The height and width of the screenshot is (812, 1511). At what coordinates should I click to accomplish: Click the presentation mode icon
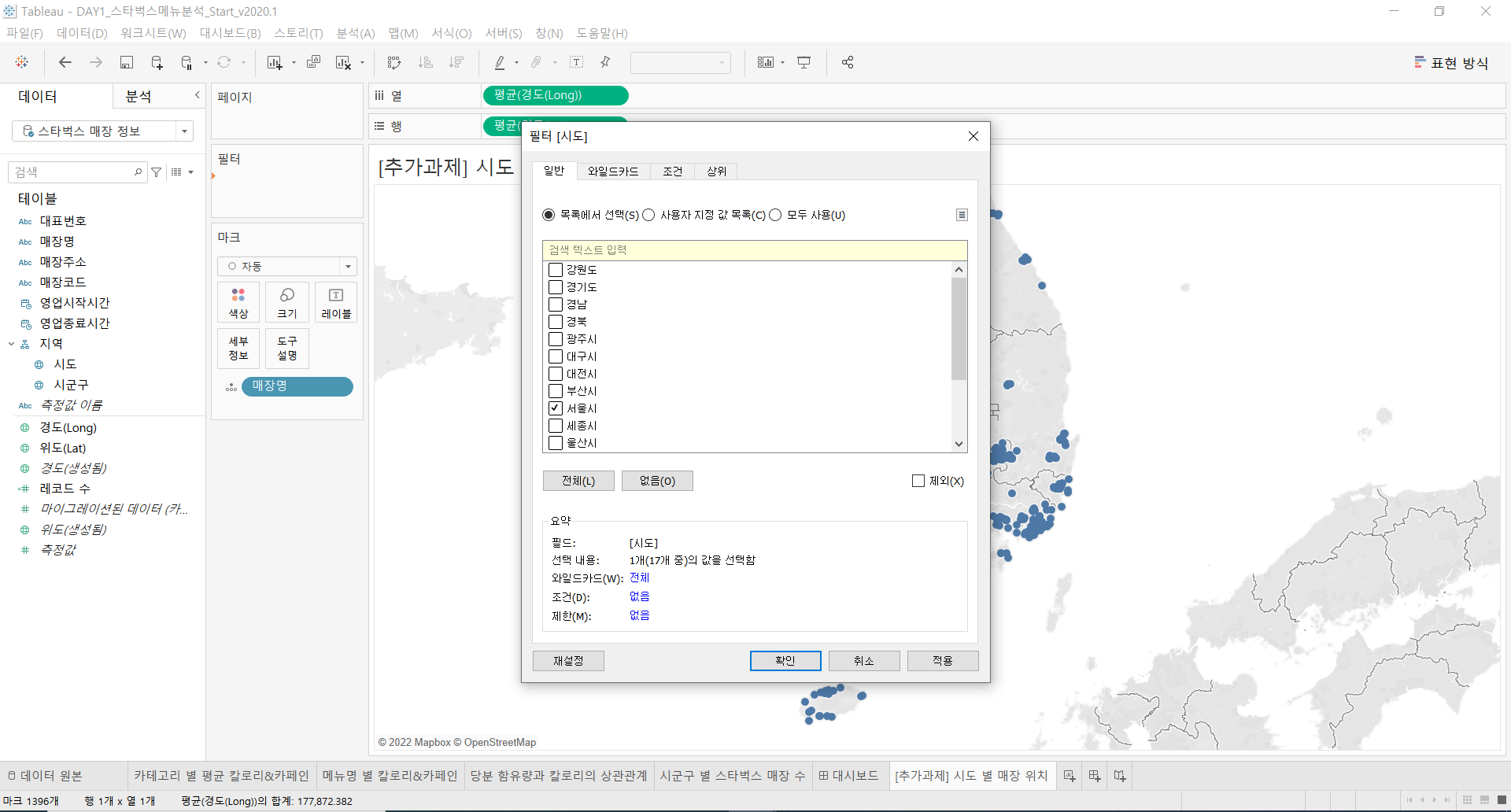click(804, 62)
